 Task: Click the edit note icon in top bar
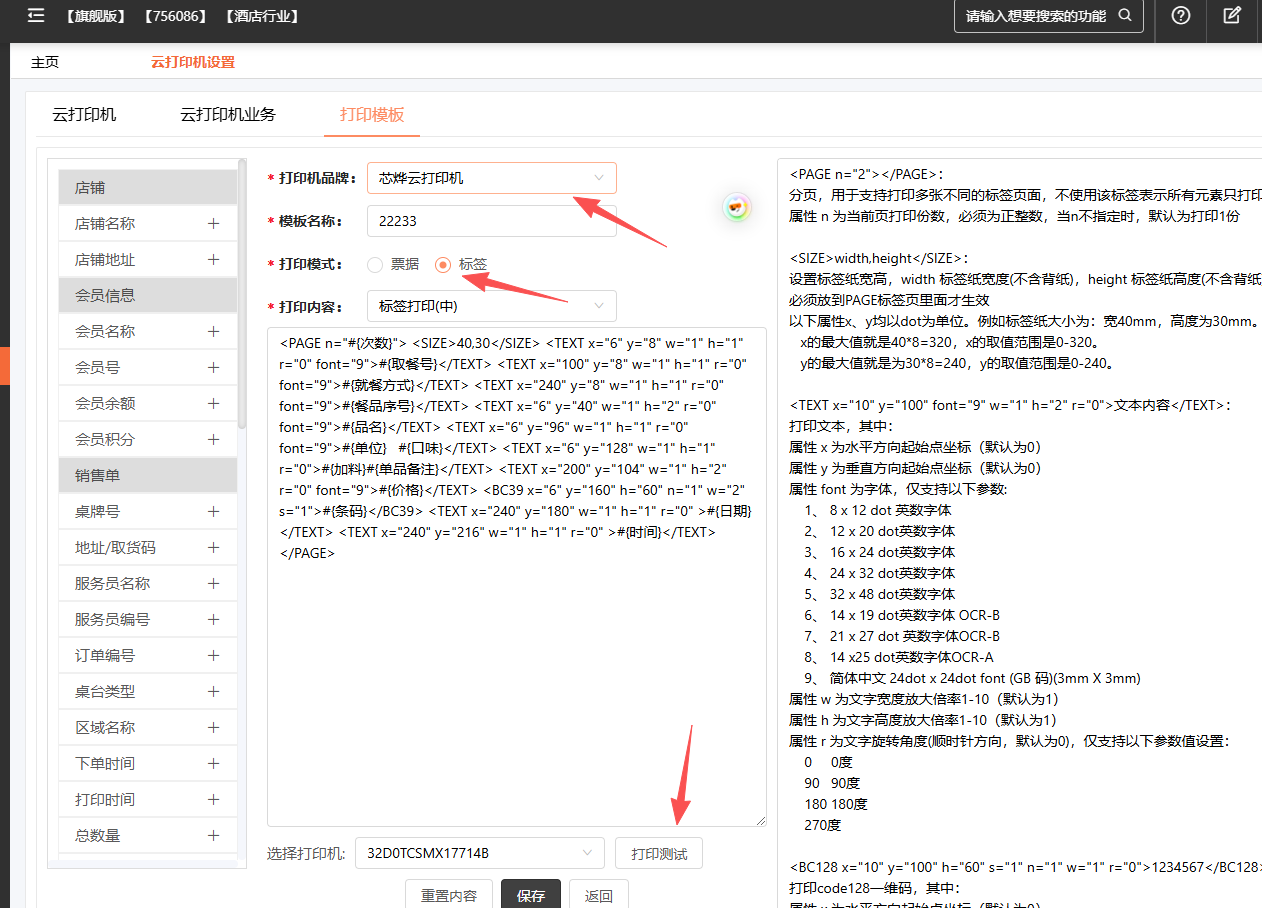point(1233,16)
